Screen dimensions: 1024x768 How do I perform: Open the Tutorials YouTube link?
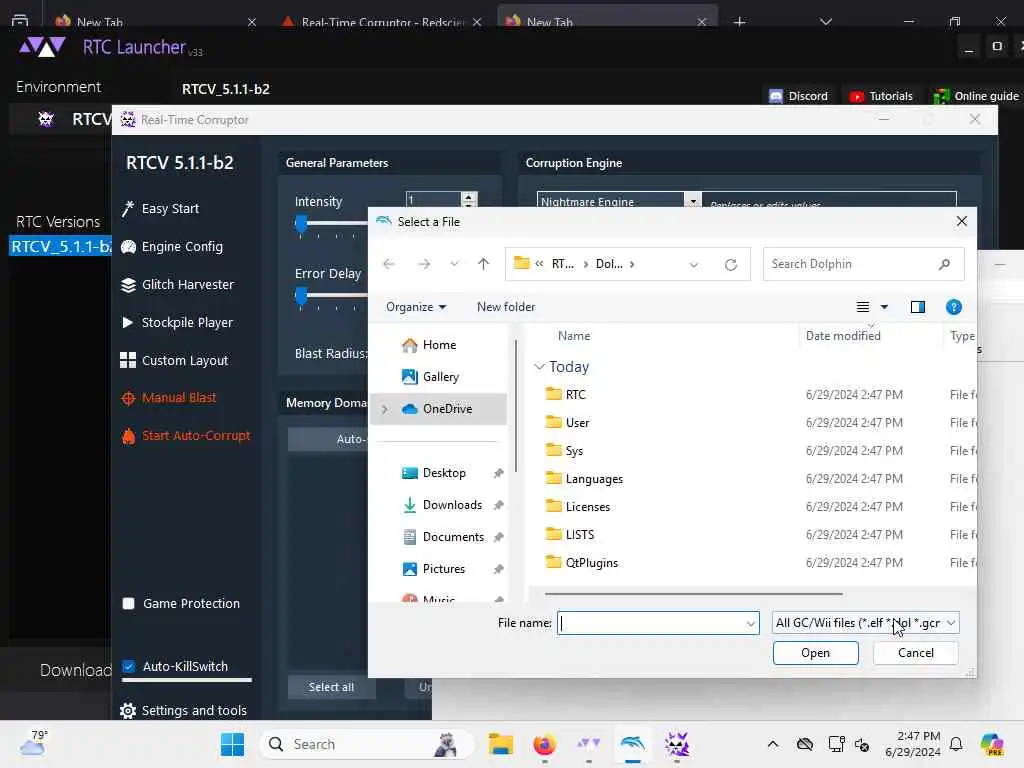pos(880,96)
